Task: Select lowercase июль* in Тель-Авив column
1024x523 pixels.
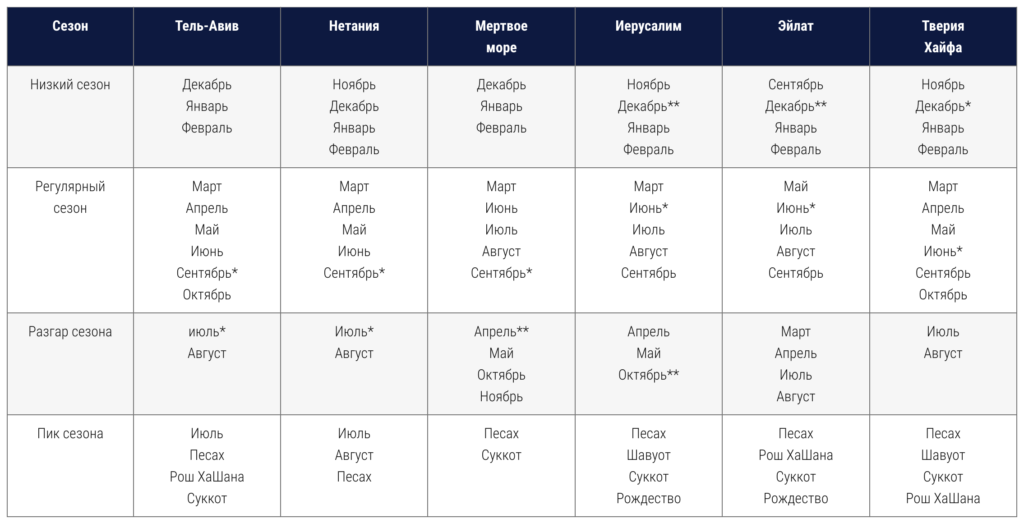Action: point(206,332)
